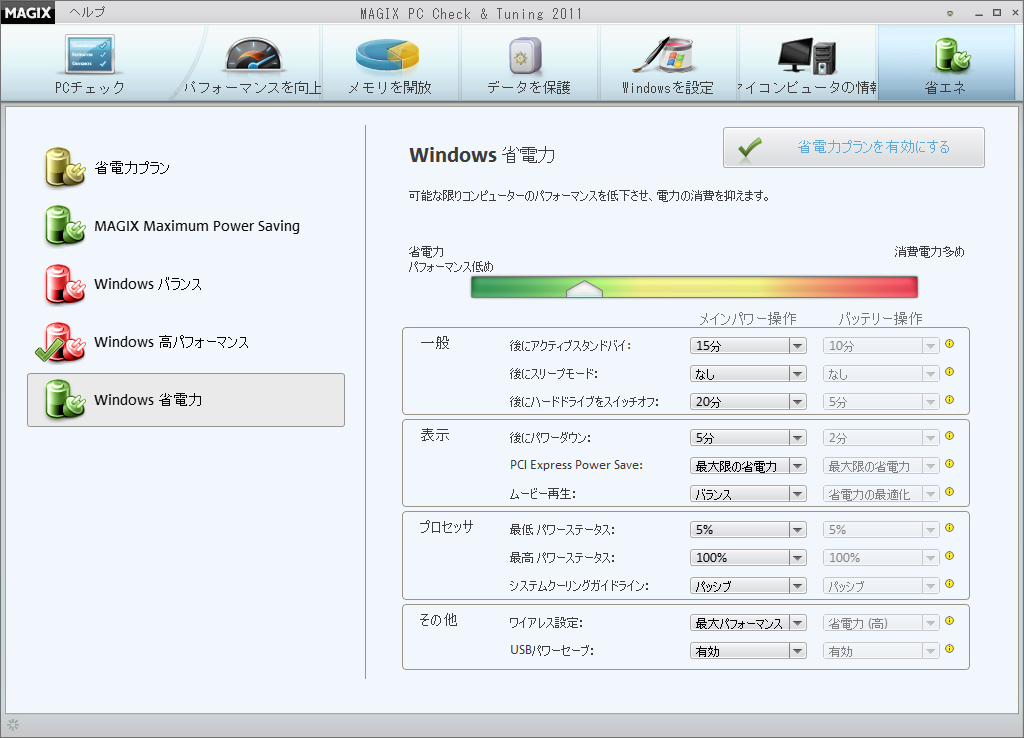Open main power 最低パワーステータス 5% dropdown
This screenshot has width=1024, height=738.
[x=748, y=530]
